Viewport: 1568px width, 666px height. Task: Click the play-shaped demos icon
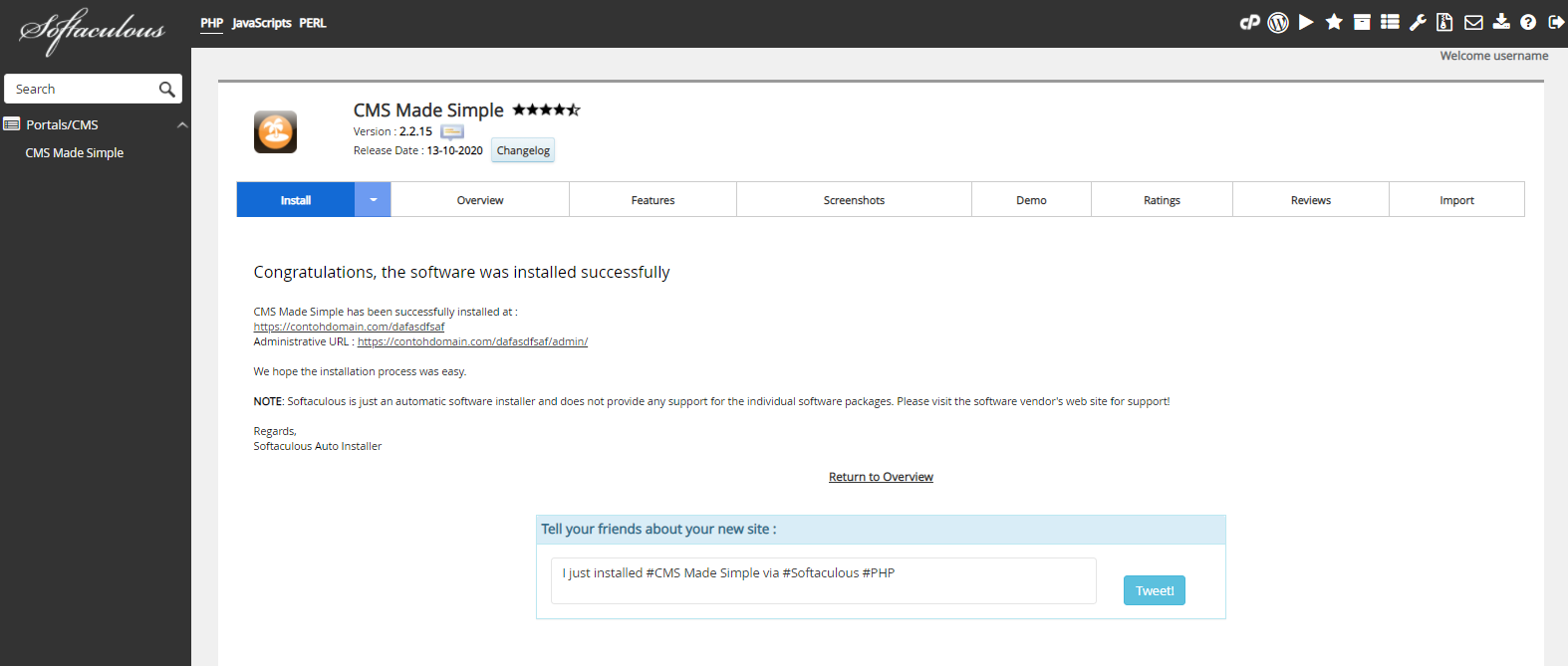1306,22
